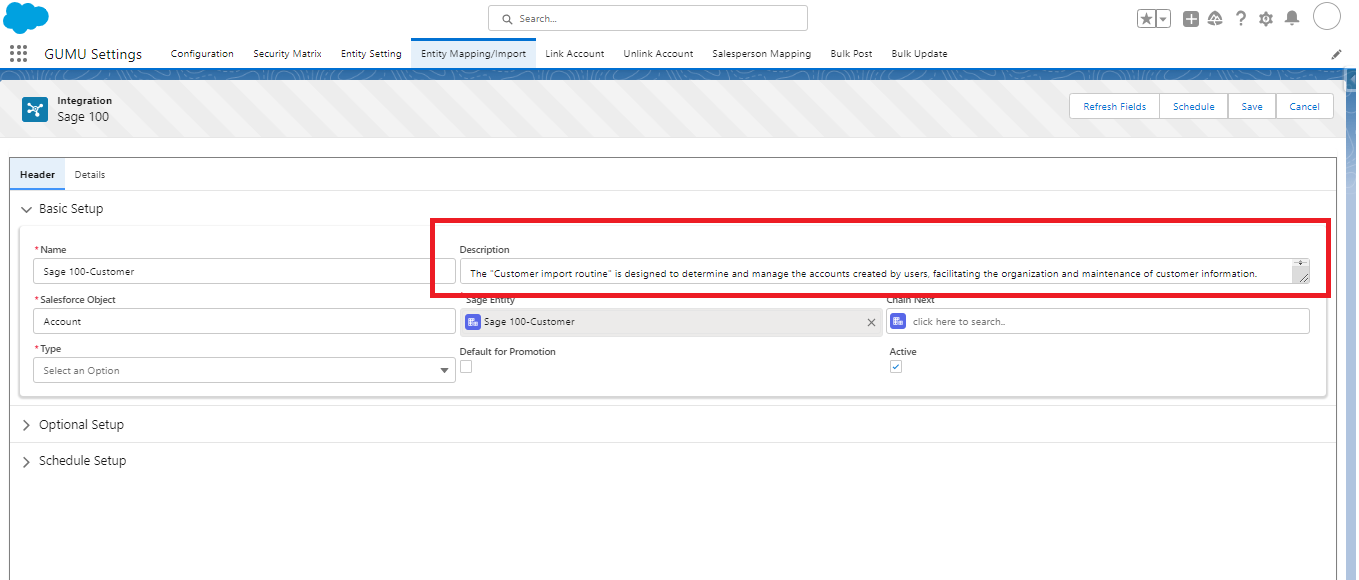Expand the Schedule Setup section
The image size is (1359, 580).
(x=26, y=461)
